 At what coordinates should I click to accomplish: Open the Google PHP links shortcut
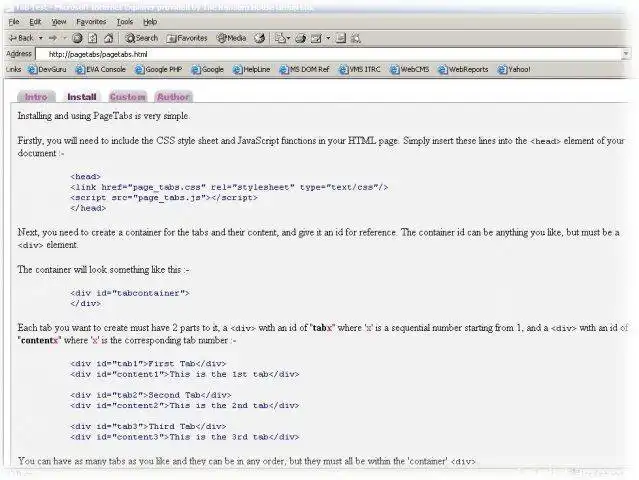point(158,70)
